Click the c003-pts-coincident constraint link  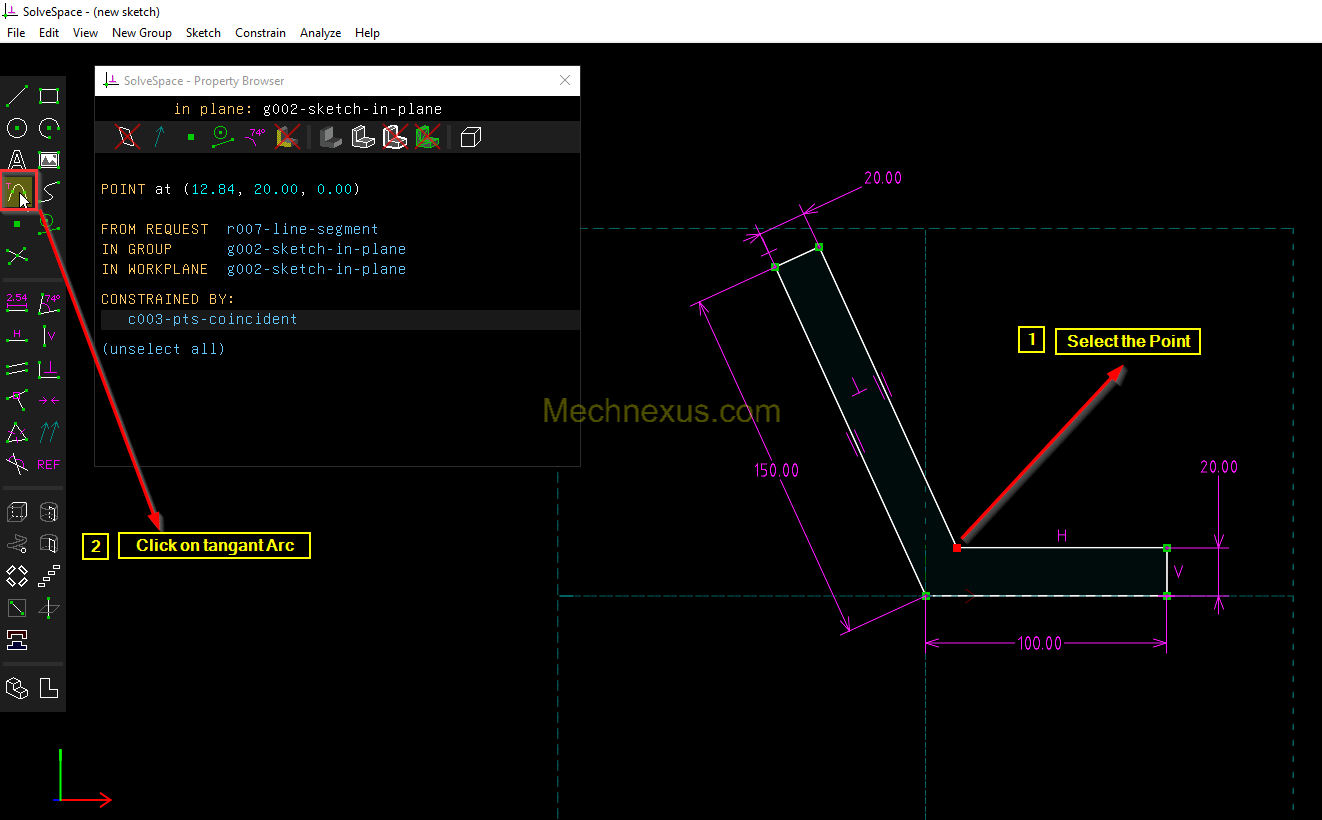click(x=212, y=320)
